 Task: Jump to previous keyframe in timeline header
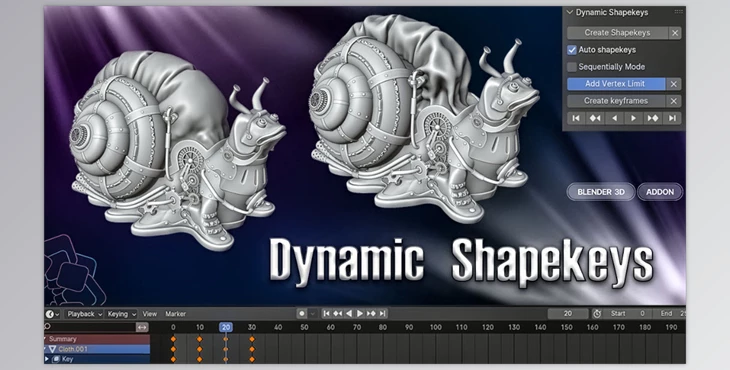coord(338,314)
